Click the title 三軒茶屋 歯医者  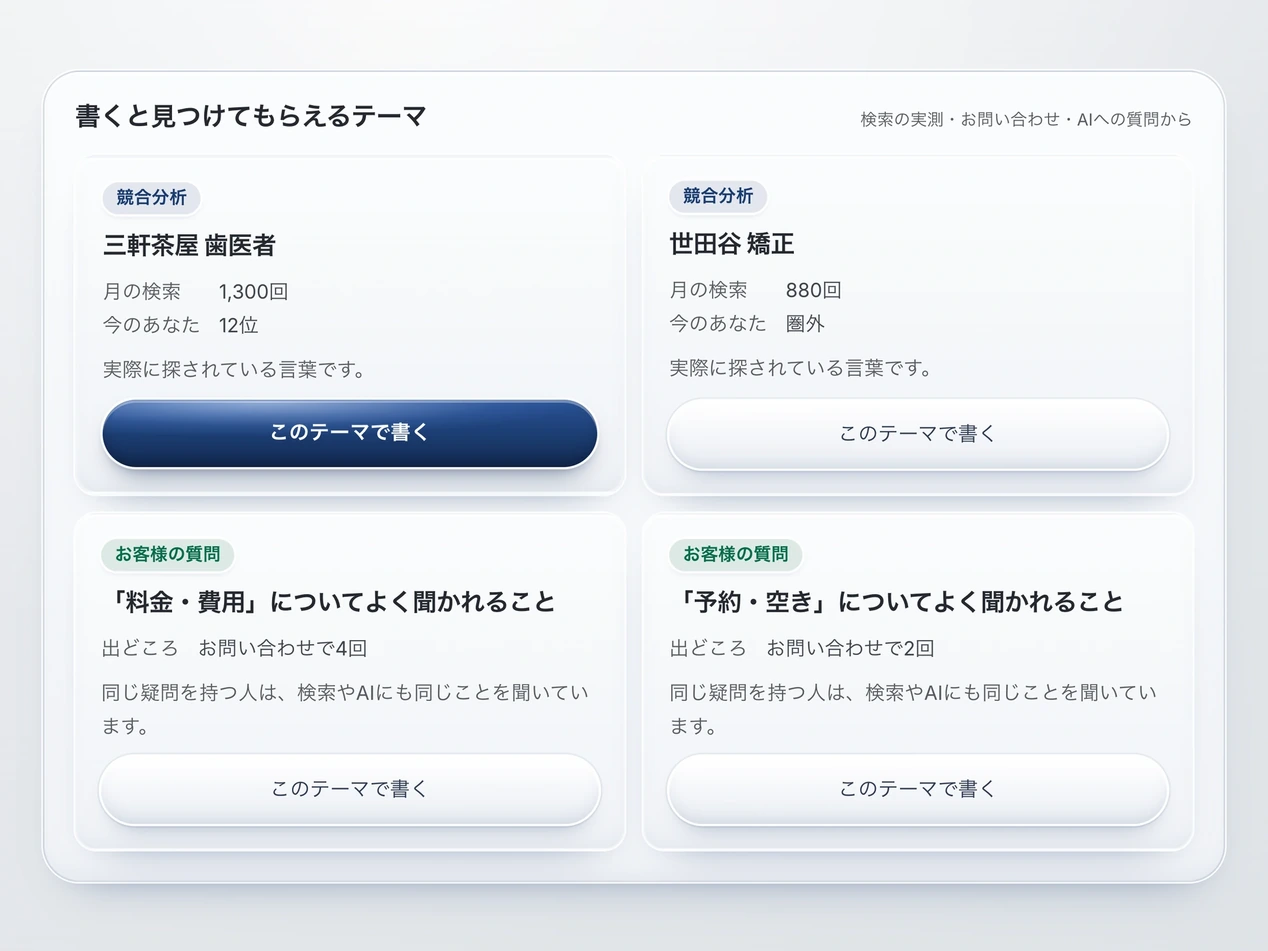tap(189, 245)
